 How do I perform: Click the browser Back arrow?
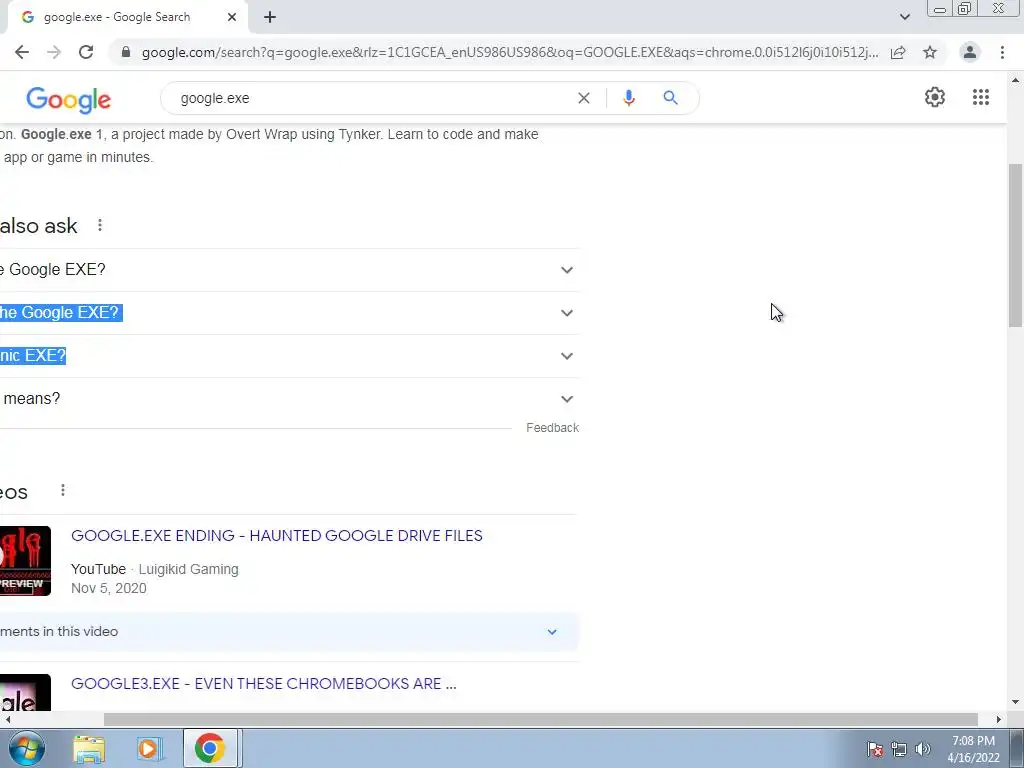(22, 52)
